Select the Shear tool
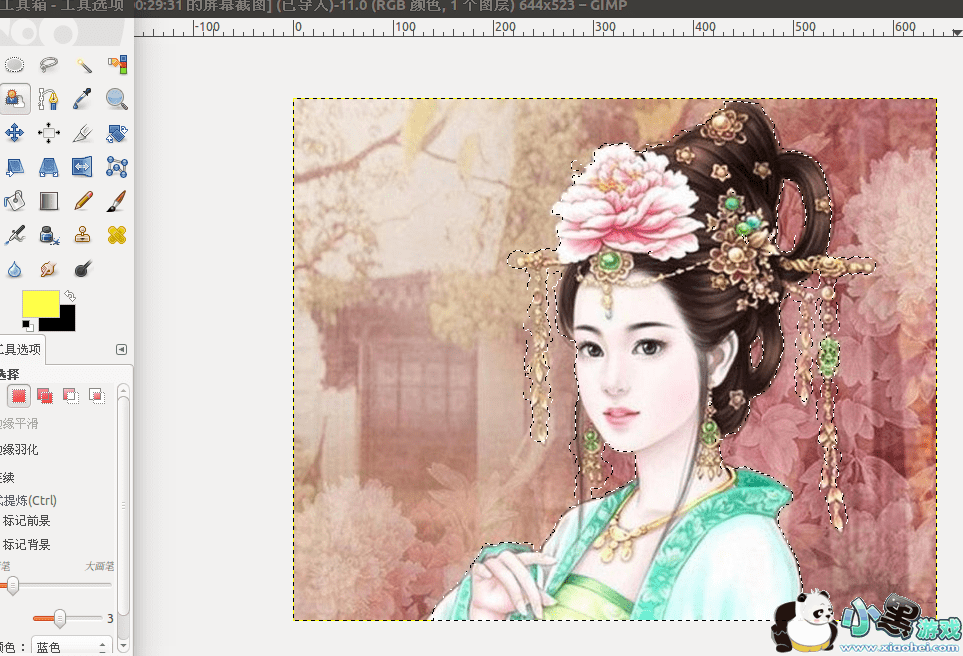Screen dimensions: 963x656 [15, 166]
